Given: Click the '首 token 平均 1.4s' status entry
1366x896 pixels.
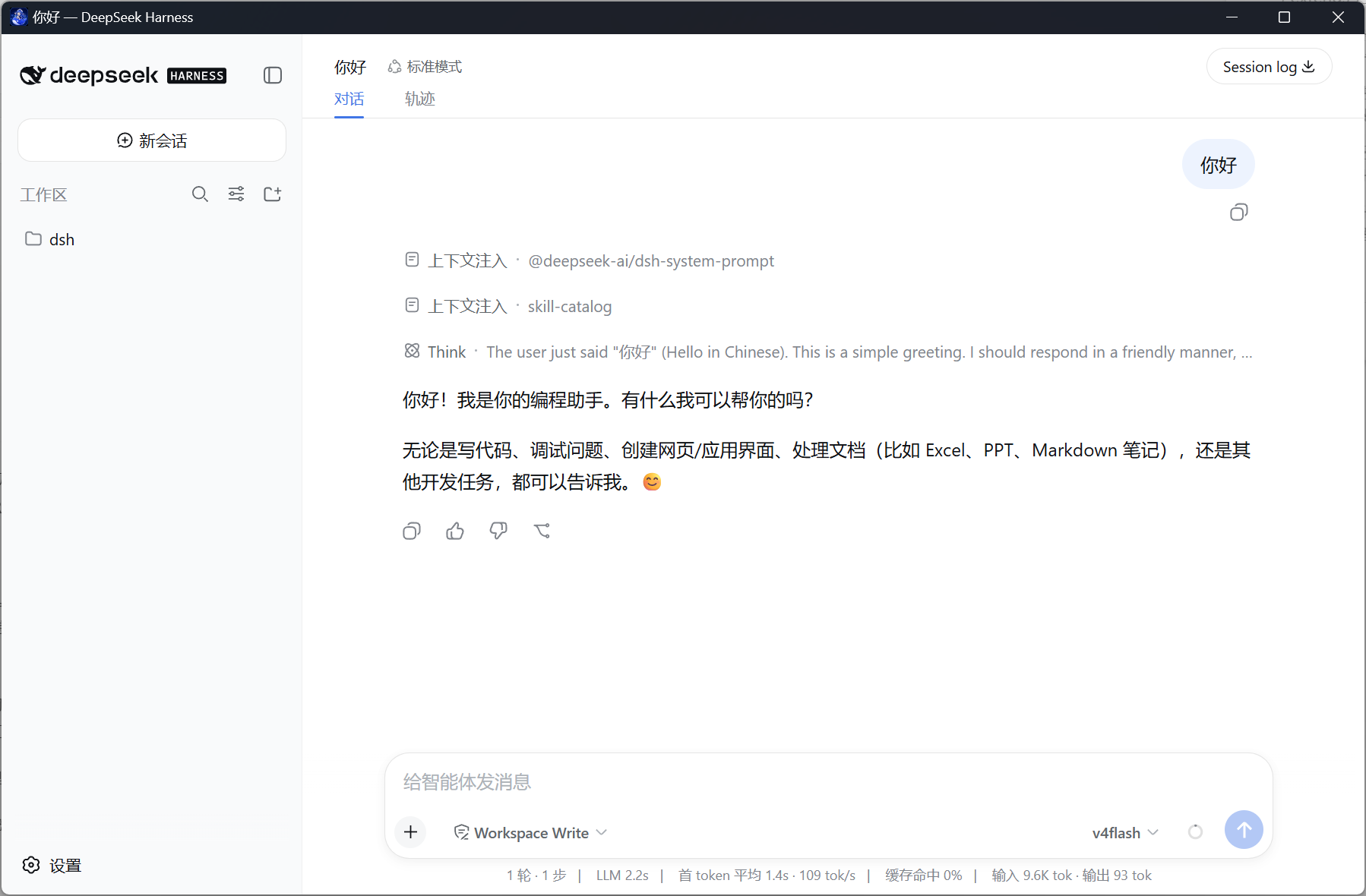Looking at the screenshot, I should [x=733, y=875].
